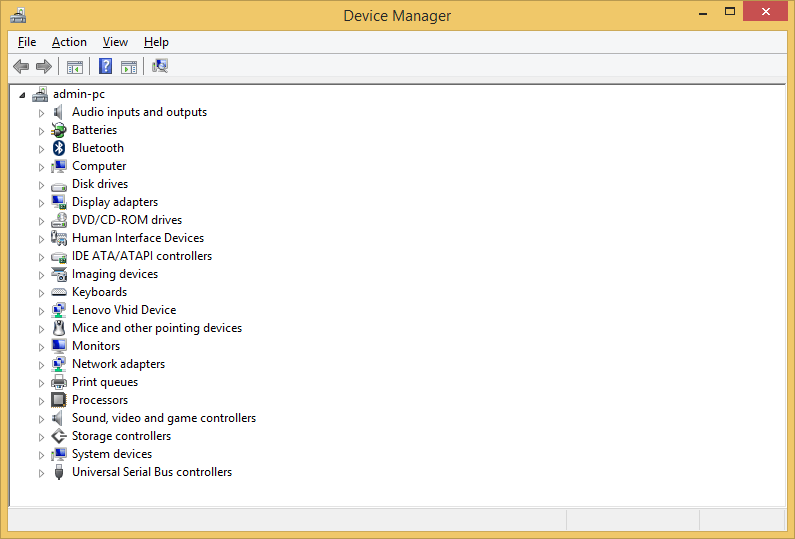Select Sound, video and game controllers
The width and height of the screenshot is (795, 539).
(x=163, y=418)
